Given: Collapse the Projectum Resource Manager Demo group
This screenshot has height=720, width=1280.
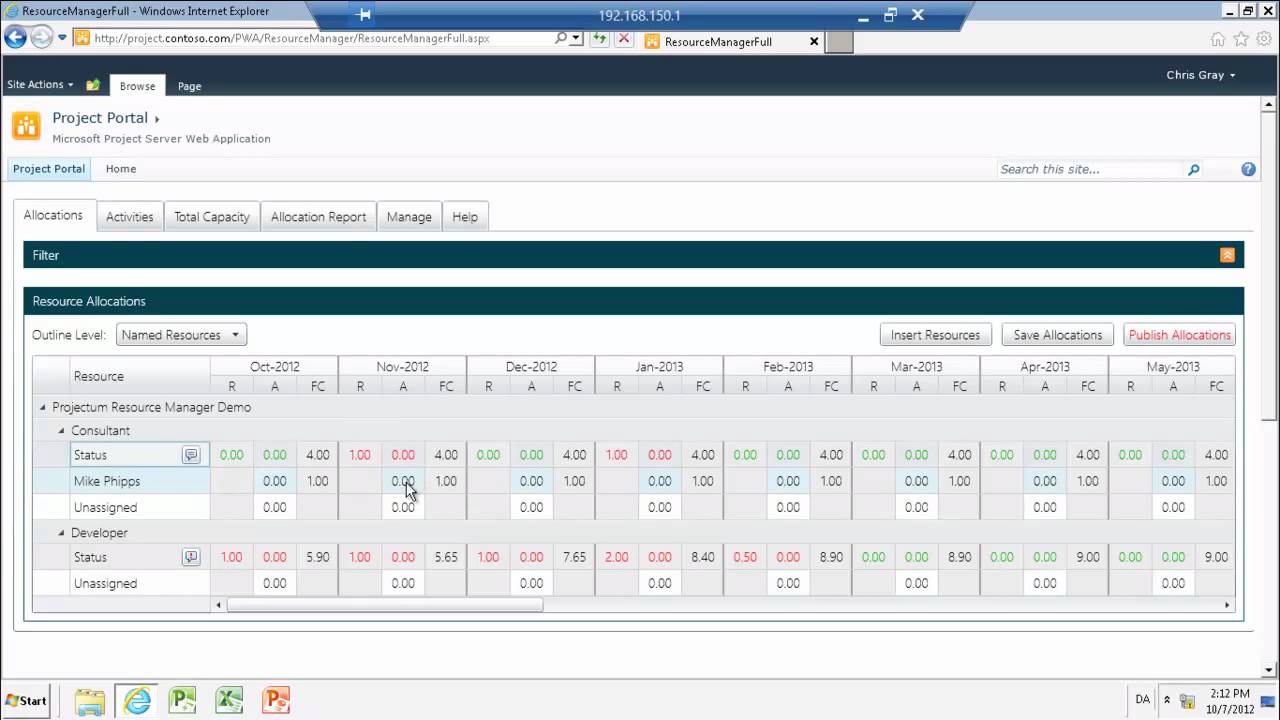Looking at the screenshot, I should (43, 408).
